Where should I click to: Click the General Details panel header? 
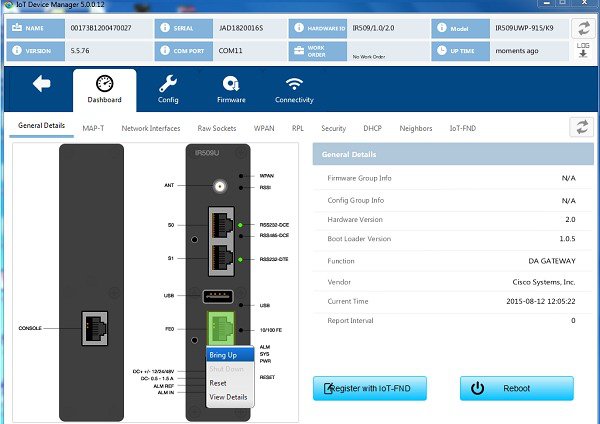point(453,154)
